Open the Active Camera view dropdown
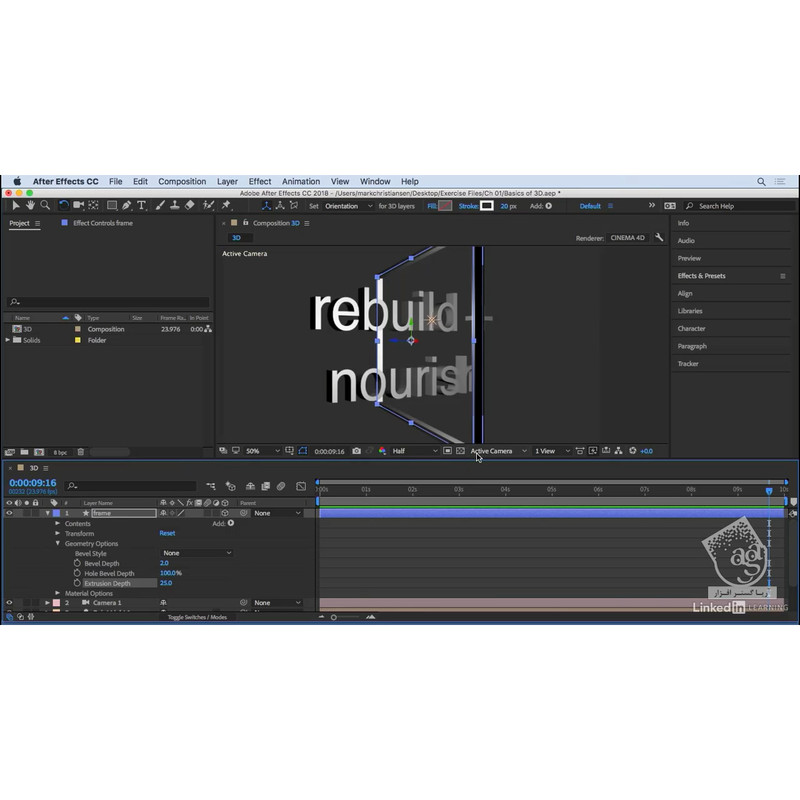Screen dimensions: 800x800 coord(496,451)
